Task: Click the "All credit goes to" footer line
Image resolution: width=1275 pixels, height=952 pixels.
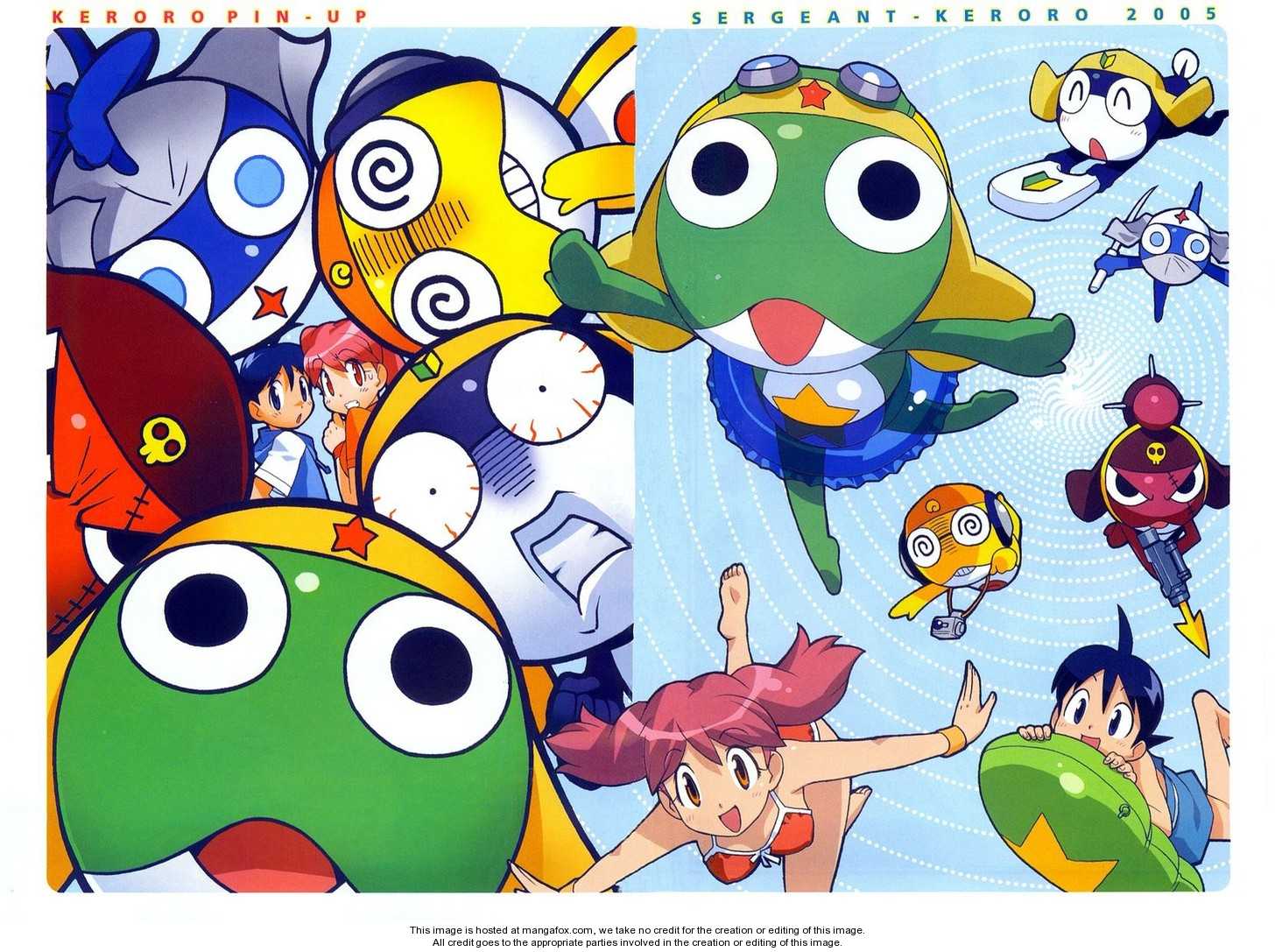Action: [x=637, y=942]
